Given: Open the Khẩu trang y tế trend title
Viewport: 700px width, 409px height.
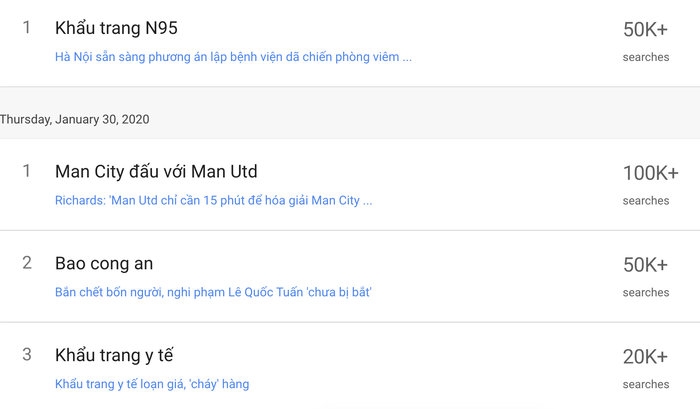Looking at the screenshot, I should tap(114, 355).
